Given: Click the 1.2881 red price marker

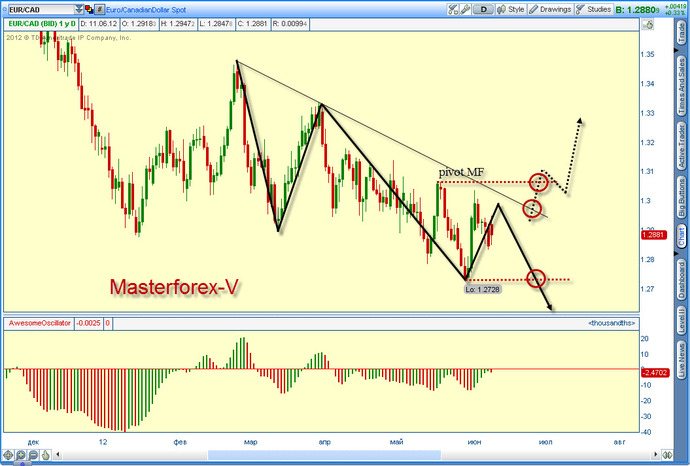Looking at the screenshot, I should click(x=653, y=235).
